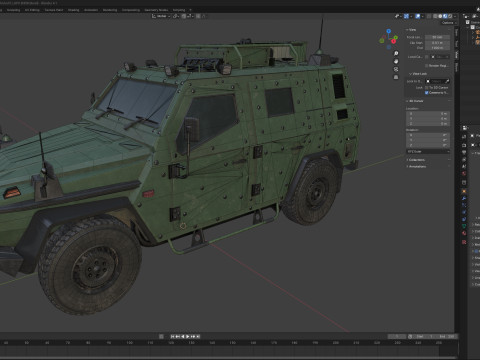Click the blue Z axis on navigation gizmo

[x=389, y=31]
